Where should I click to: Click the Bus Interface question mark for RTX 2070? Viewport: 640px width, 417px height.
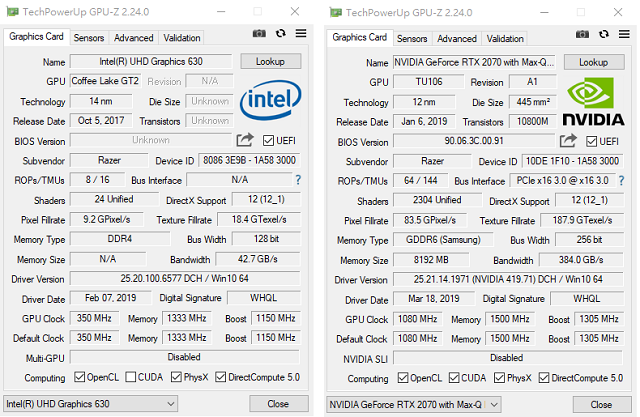(621, 180)
